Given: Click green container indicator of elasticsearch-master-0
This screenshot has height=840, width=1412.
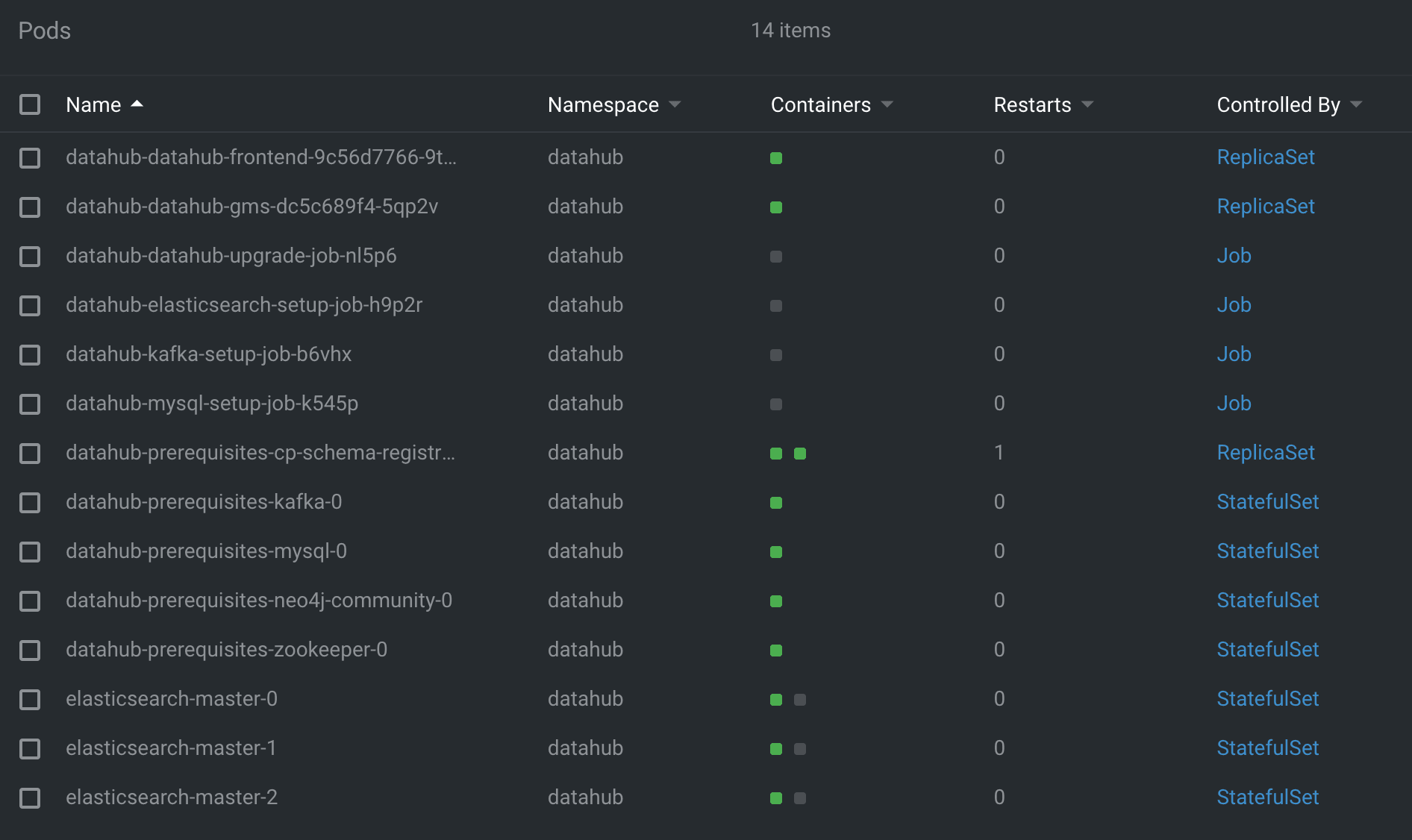Looking at the screenshot, I should pos(776,699).
